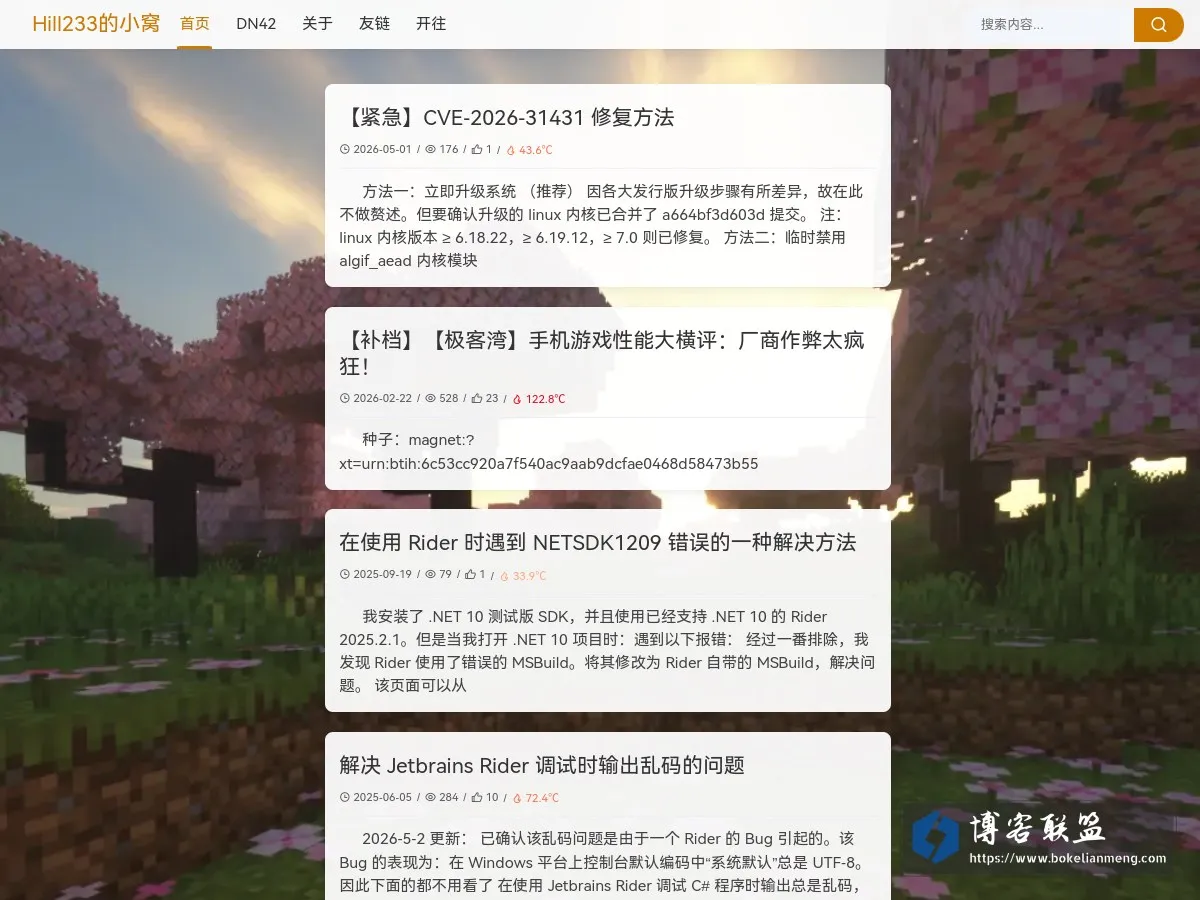This screenshot has height=900, width=1200.
Task: Click the clock icon beside 2026-05-01
Action: pyautogui.click(x=345, y=150)
